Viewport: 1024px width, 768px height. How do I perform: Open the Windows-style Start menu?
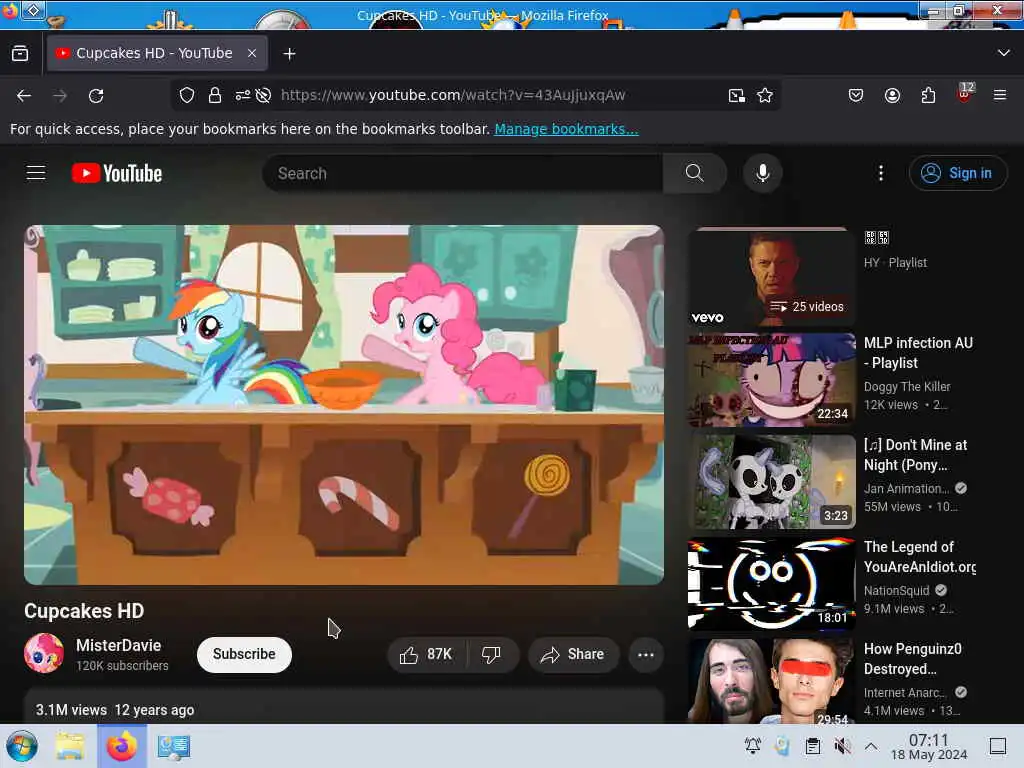pyautogui.click(x=22, y=746)
